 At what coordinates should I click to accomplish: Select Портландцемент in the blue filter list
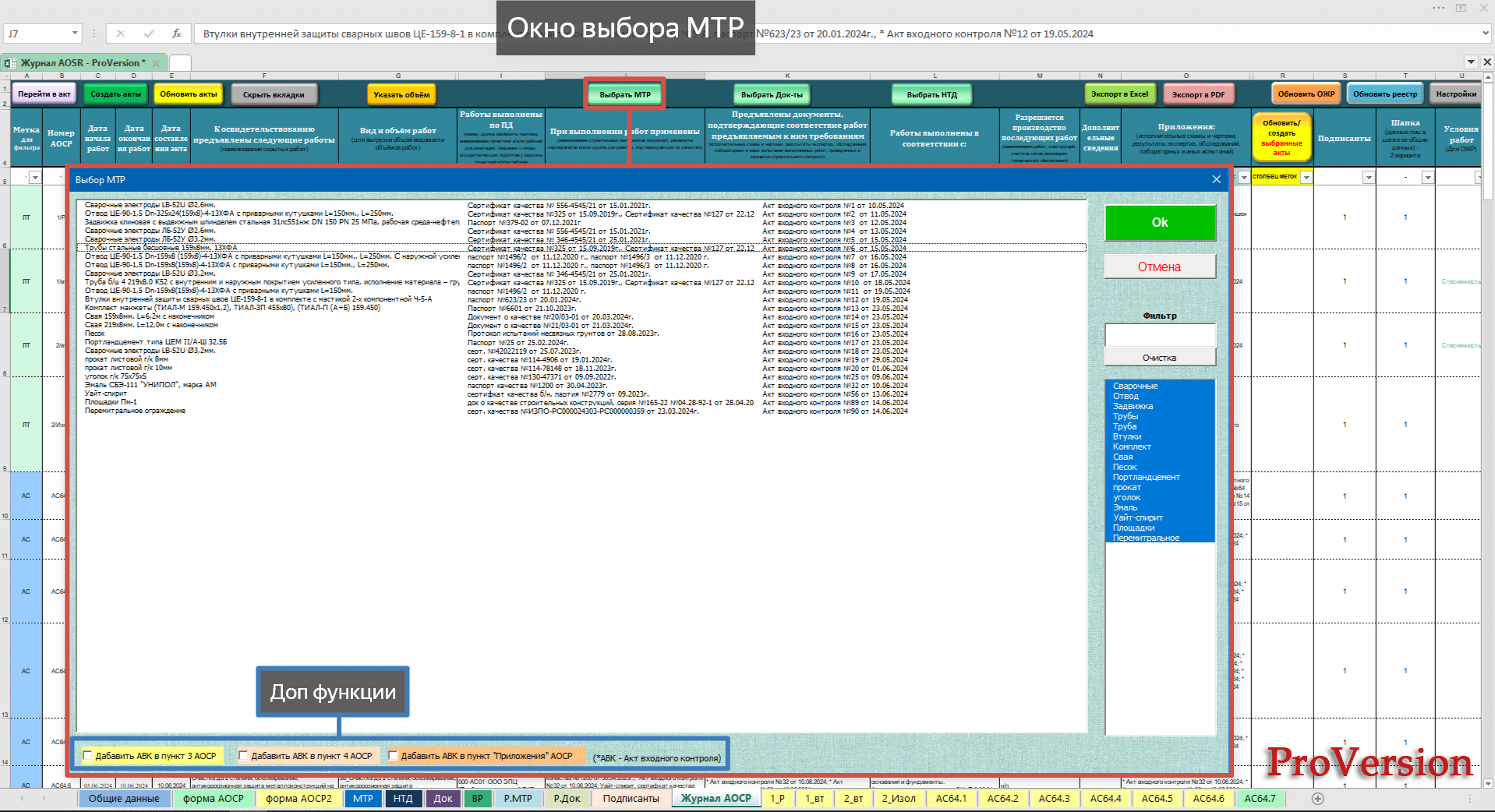[x=1146, y=477]
